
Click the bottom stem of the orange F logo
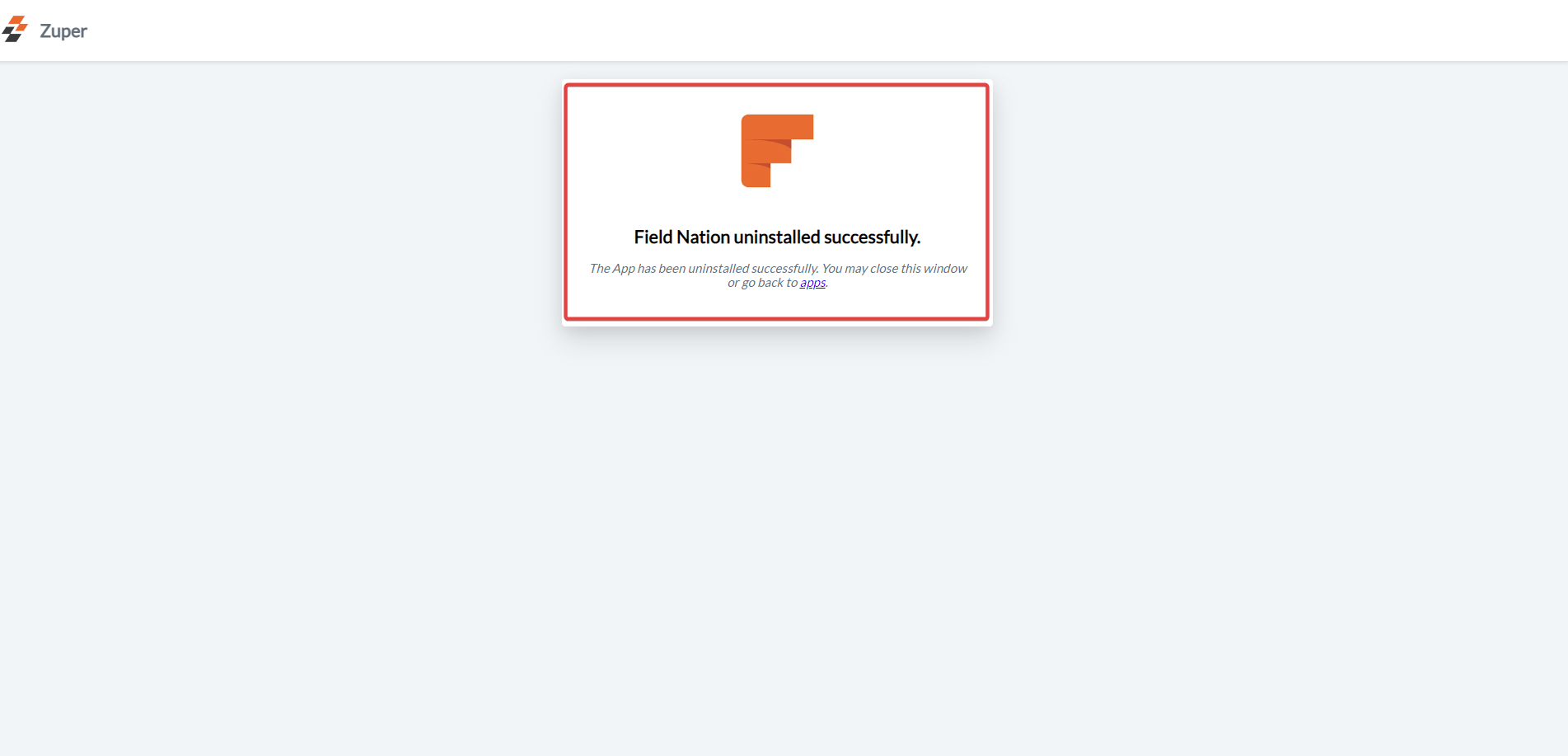tap(756, 176)
